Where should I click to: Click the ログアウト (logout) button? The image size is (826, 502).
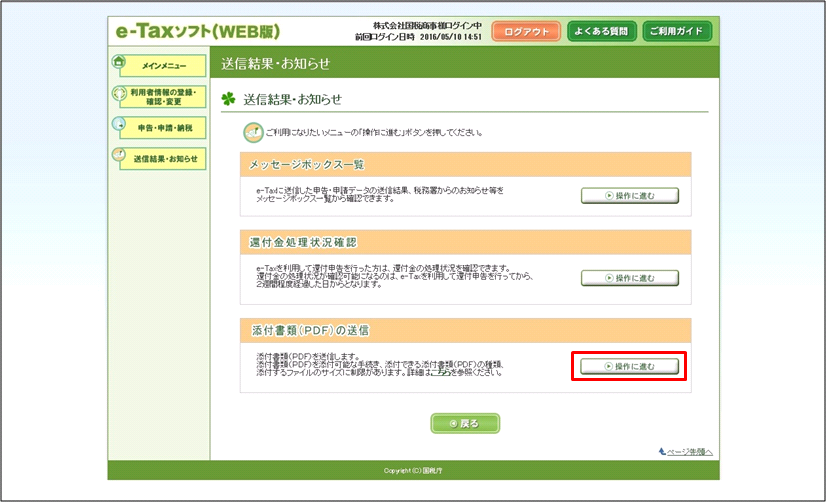point(526,32)
